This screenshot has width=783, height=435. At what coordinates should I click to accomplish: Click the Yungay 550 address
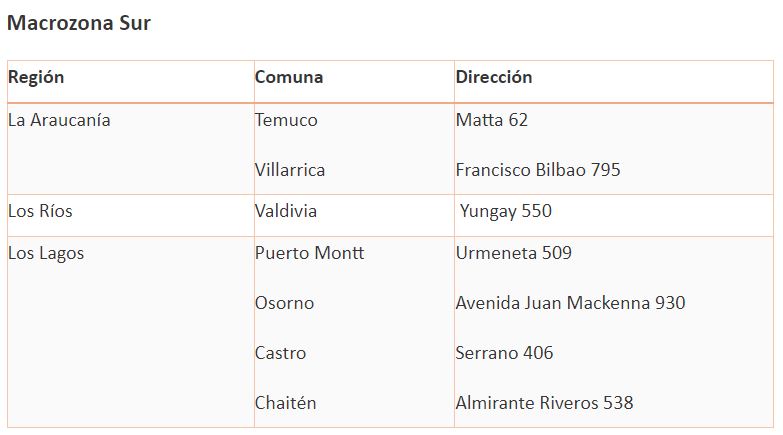click(506, 211)
